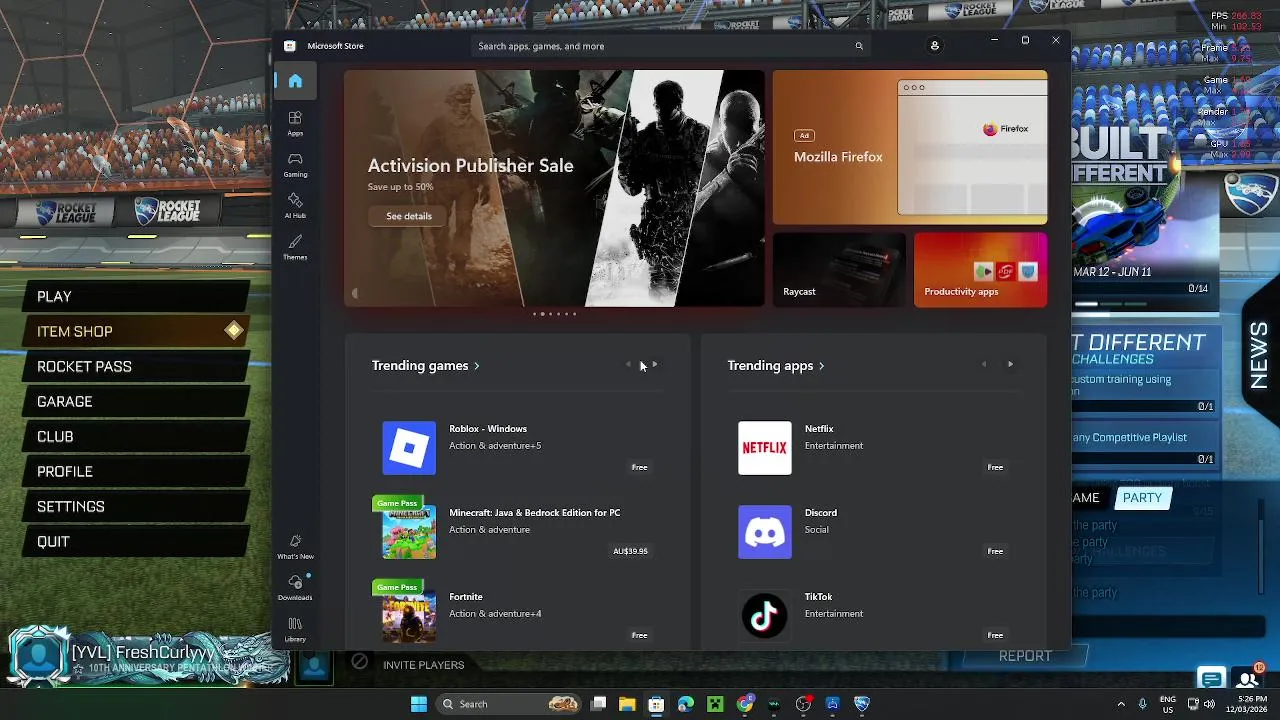This screenshot has width=1280, height=720.
Task: Select GARAGE in Rocket League menu
Action: click(x=137, y=402)
